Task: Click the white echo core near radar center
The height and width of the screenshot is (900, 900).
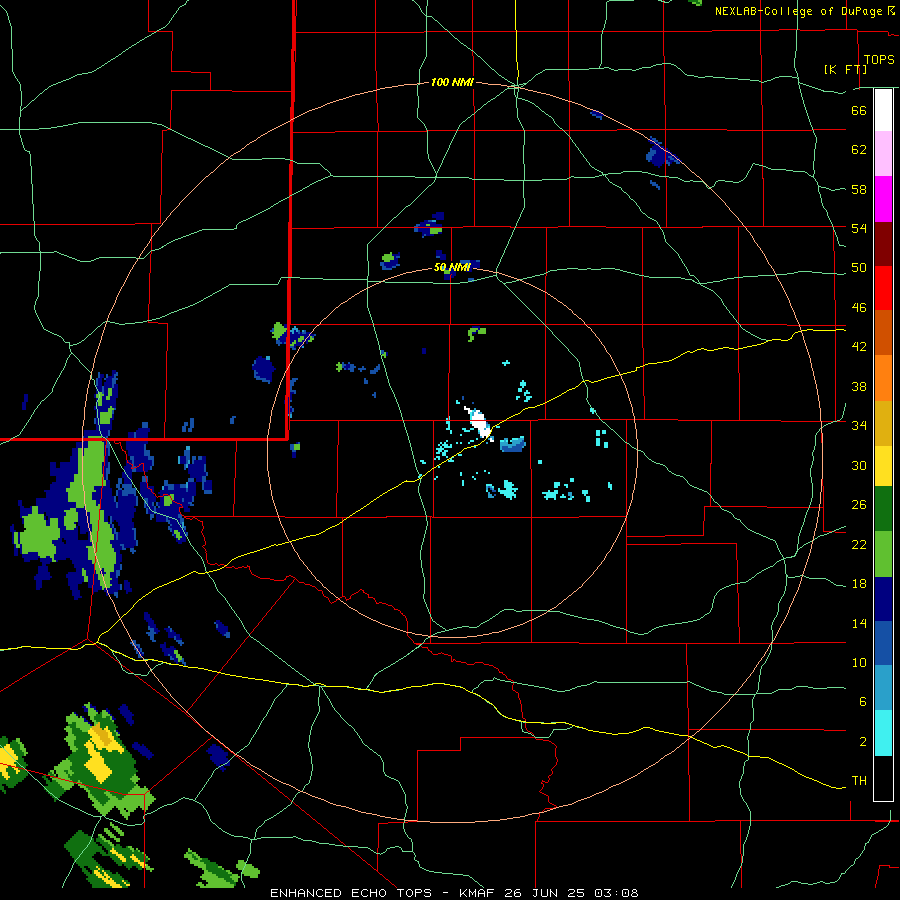Action: [479, 422]
